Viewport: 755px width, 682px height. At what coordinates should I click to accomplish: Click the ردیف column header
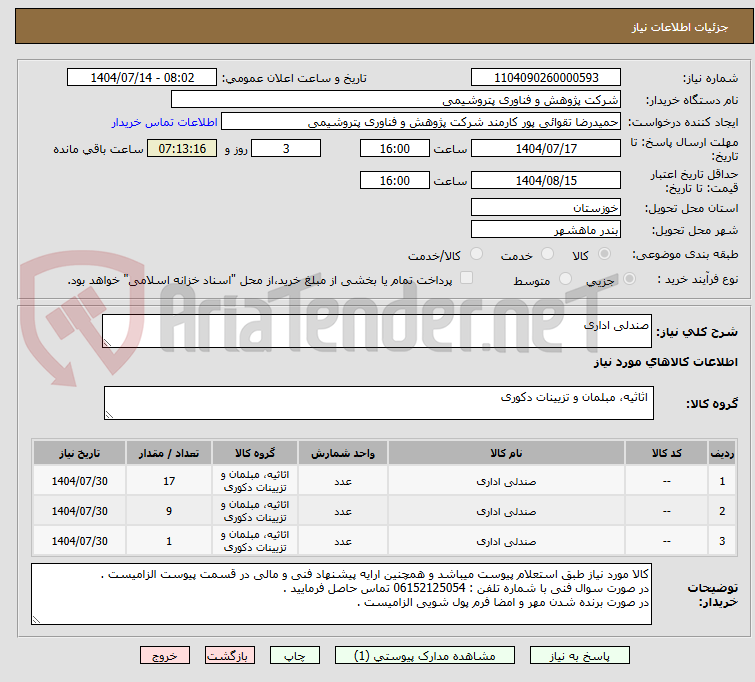pyautogui.click(x=722, y=453)
